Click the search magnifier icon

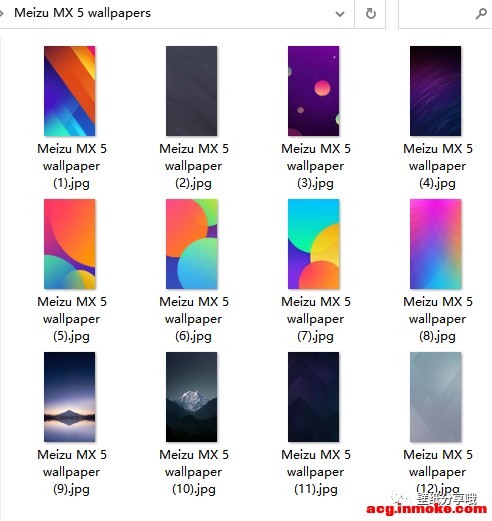[481, 14]
